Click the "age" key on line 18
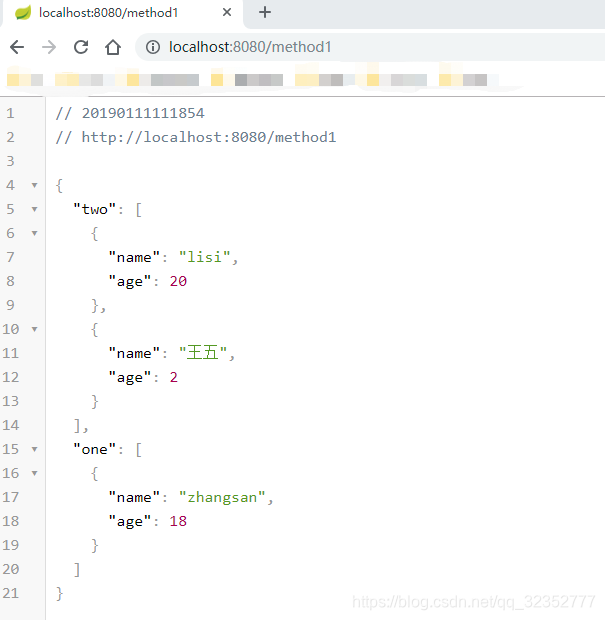Image resolution: width=605 pixels, height=620 pixels. [130, 522]
